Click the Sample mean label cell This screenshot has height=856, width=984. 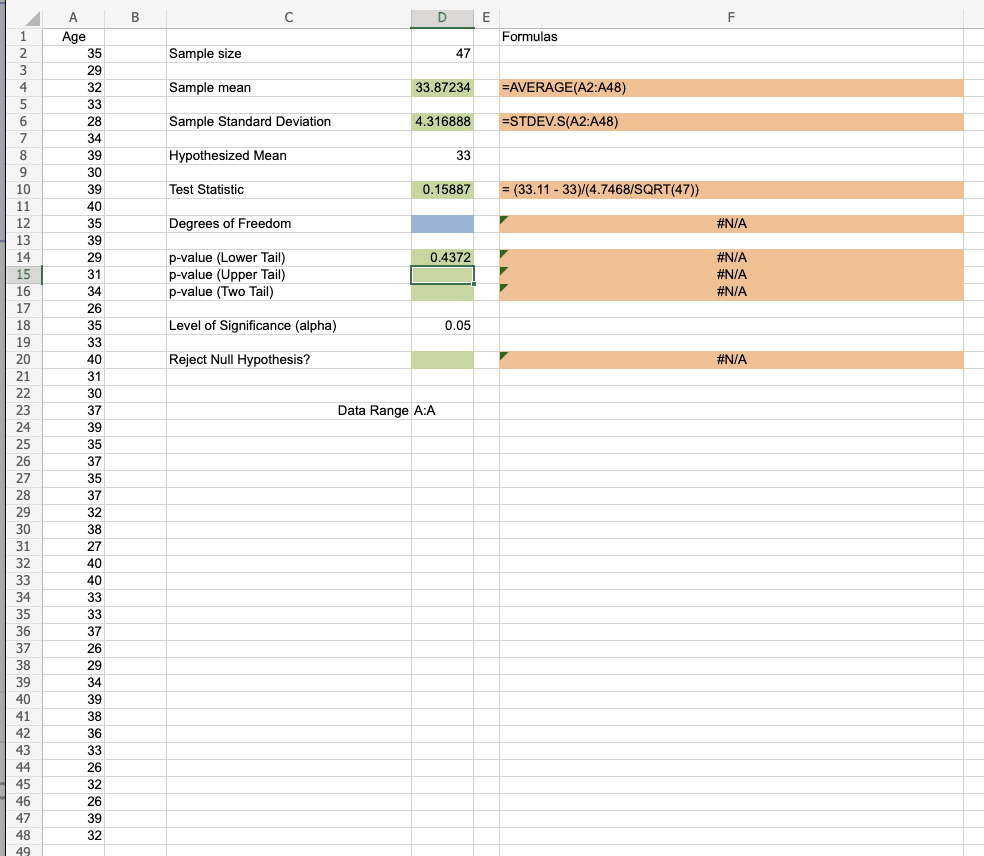click(289, 87)
